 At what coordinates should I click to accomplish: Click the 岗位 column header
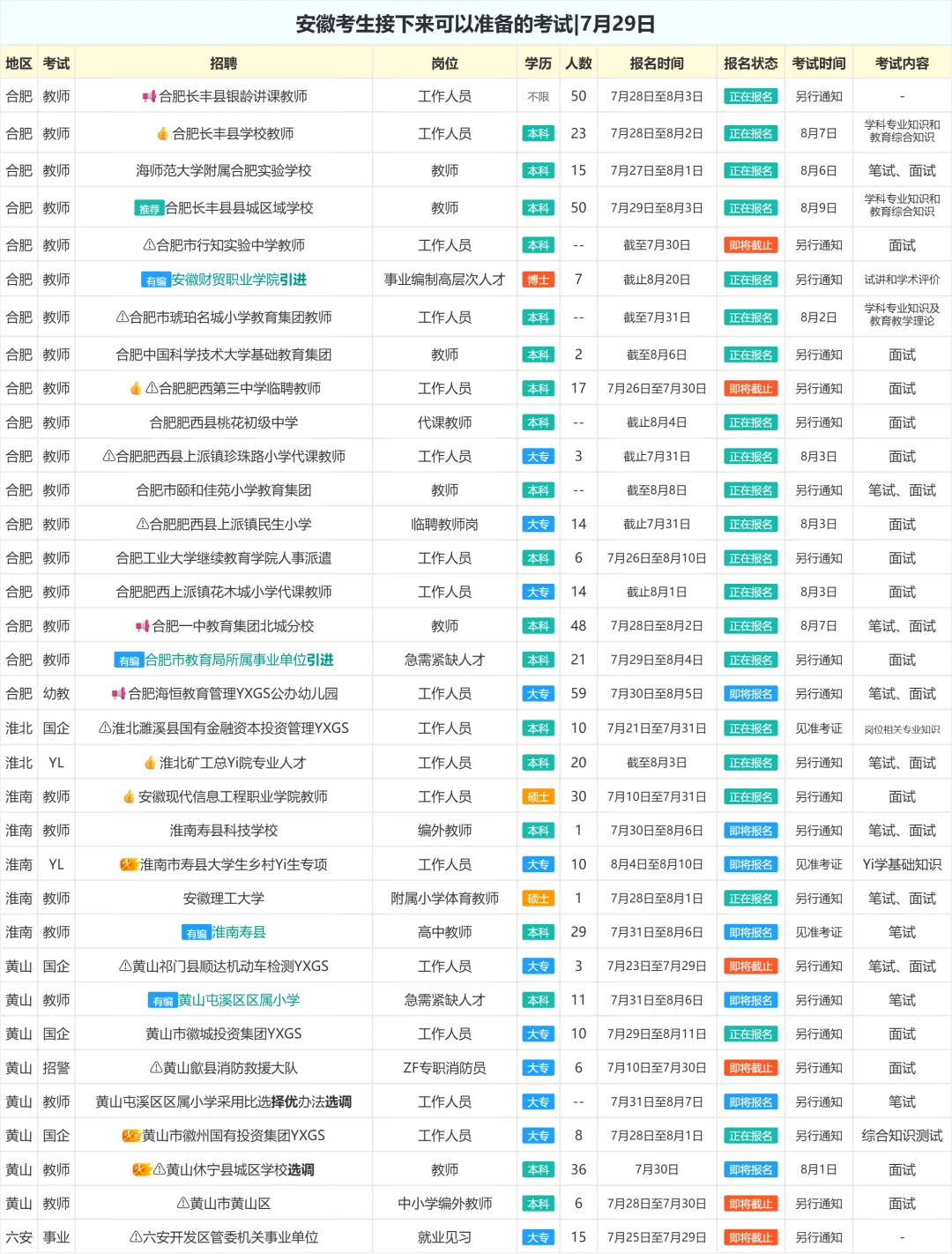[x=445, y=63]
